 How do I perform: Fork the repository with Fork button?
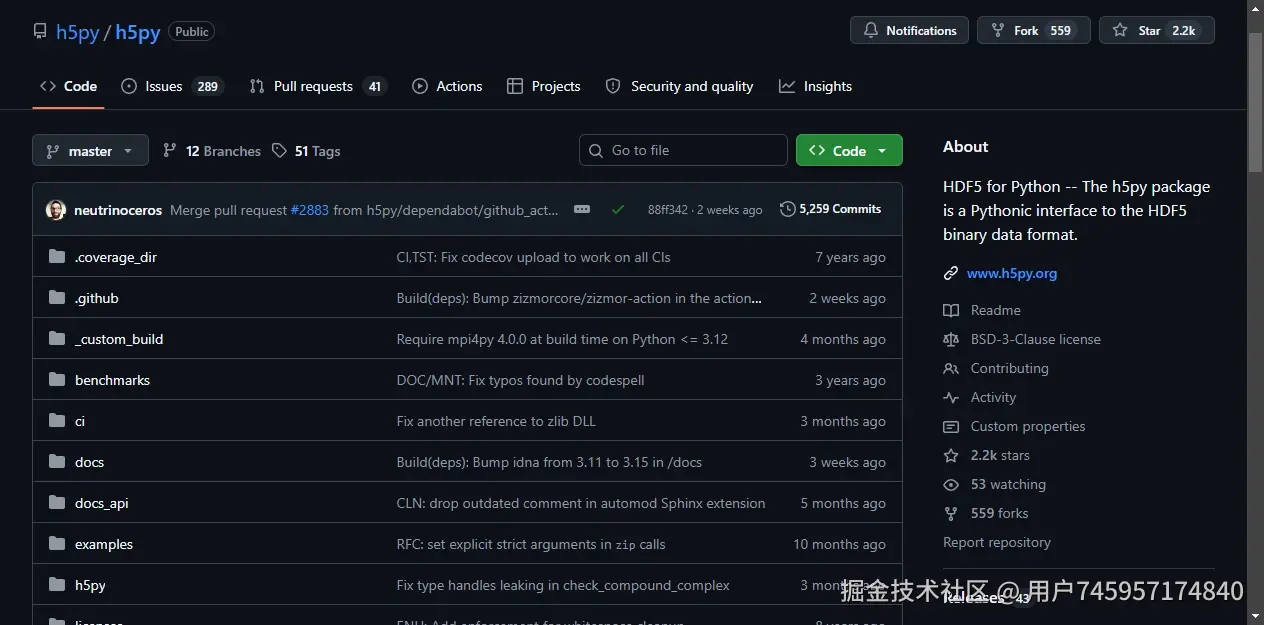coord(1033,30)
